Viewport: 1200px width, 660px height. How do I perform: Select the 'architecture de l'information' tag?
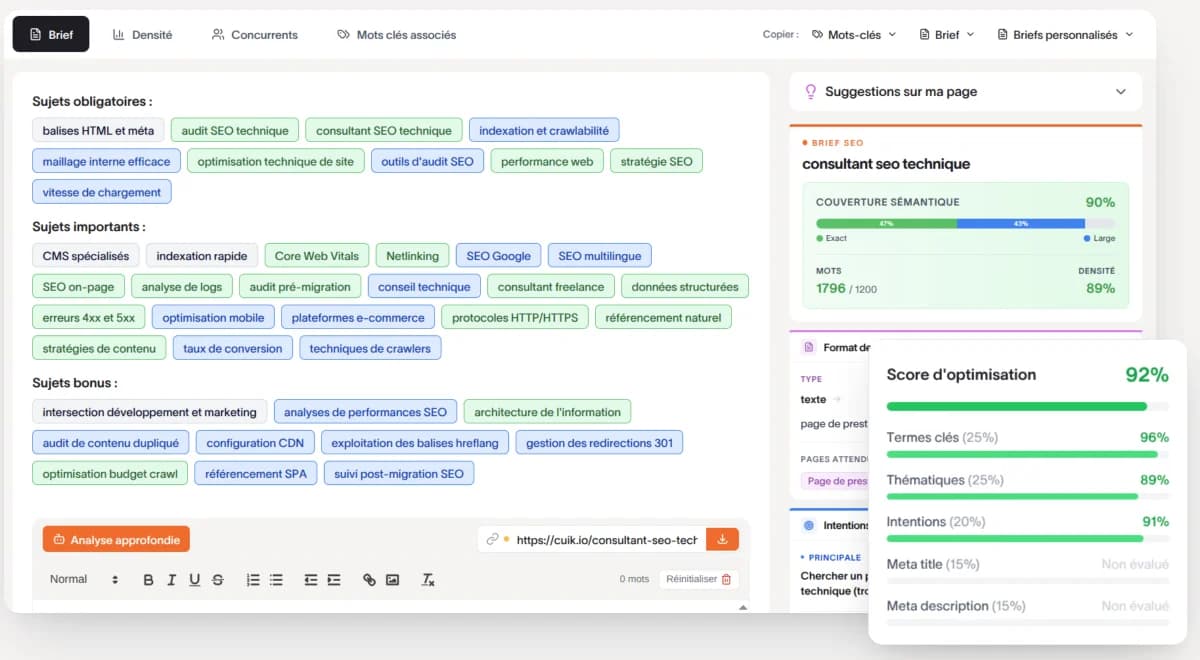point(547,412)
